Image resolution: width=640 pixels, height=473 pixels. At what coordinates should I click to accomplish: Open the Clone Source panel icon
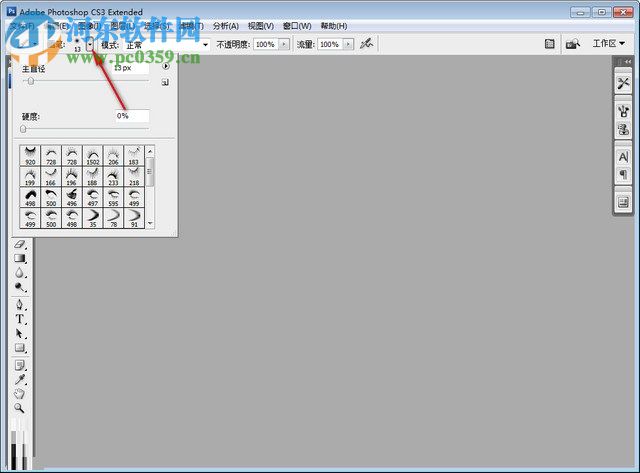[x=623, y=130]
